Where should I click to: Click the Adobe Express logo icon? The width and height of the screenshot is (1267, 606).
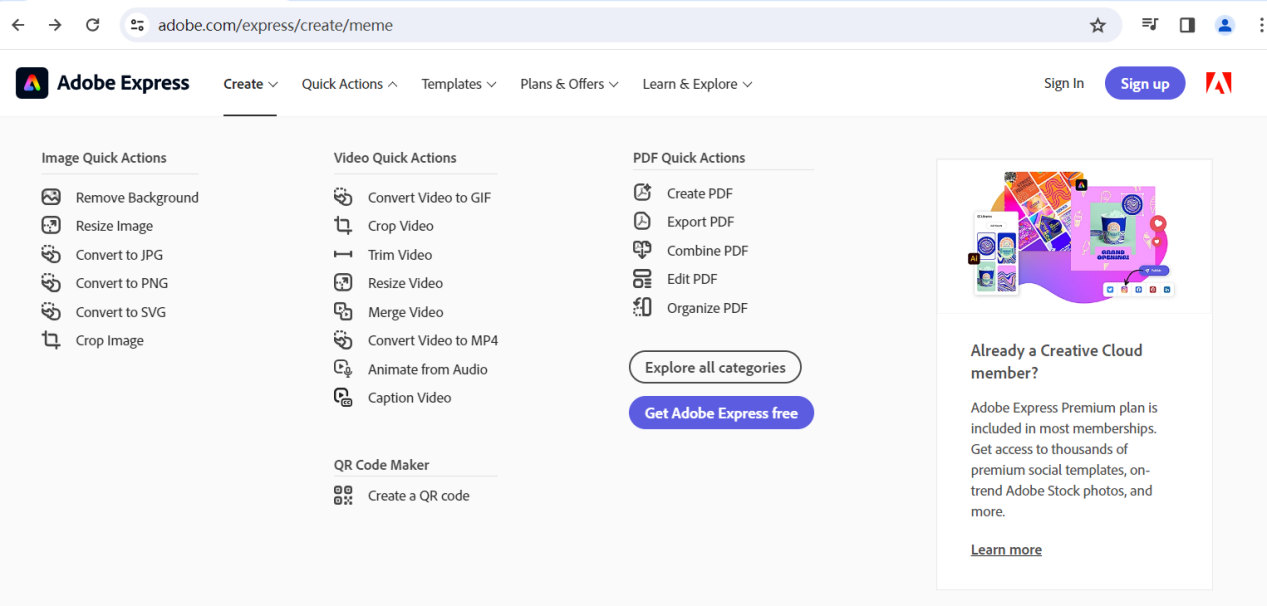(32, 83)
